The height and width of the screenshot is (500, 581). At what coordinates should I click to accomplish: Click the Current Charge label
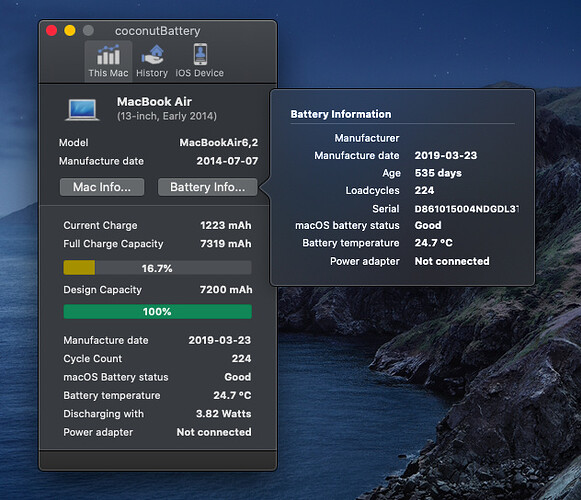pyautogui.click(x=100, y=225)
